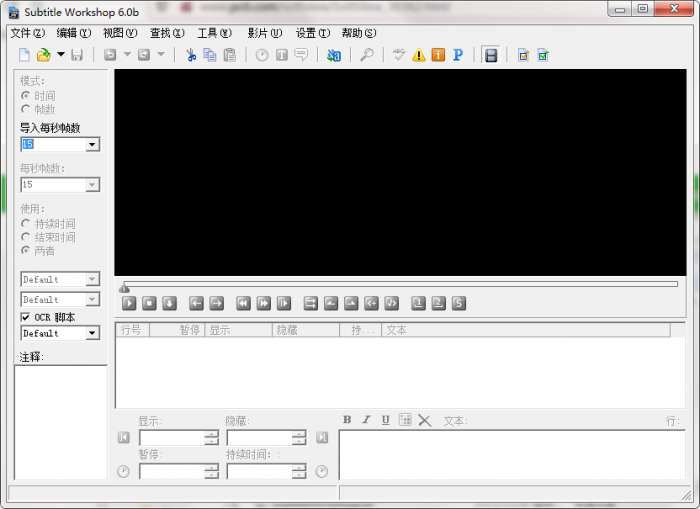700x509 pixels.
Task: Click the numbered 2 marker button
Action: 438,304
